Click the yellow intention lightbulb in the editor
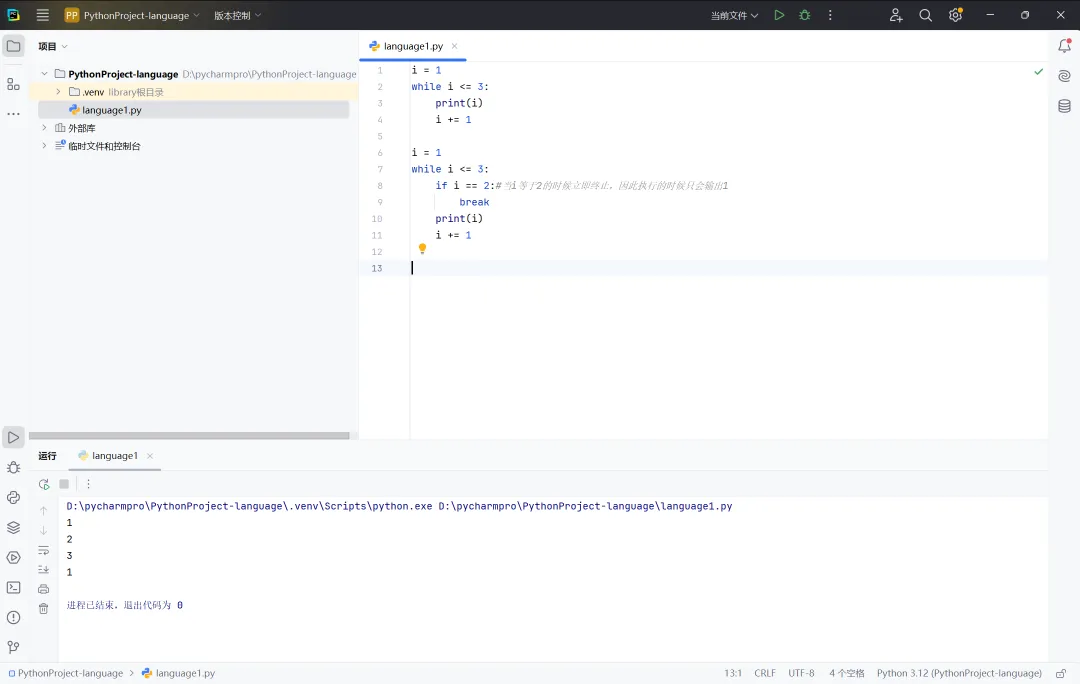 [422, 249]
